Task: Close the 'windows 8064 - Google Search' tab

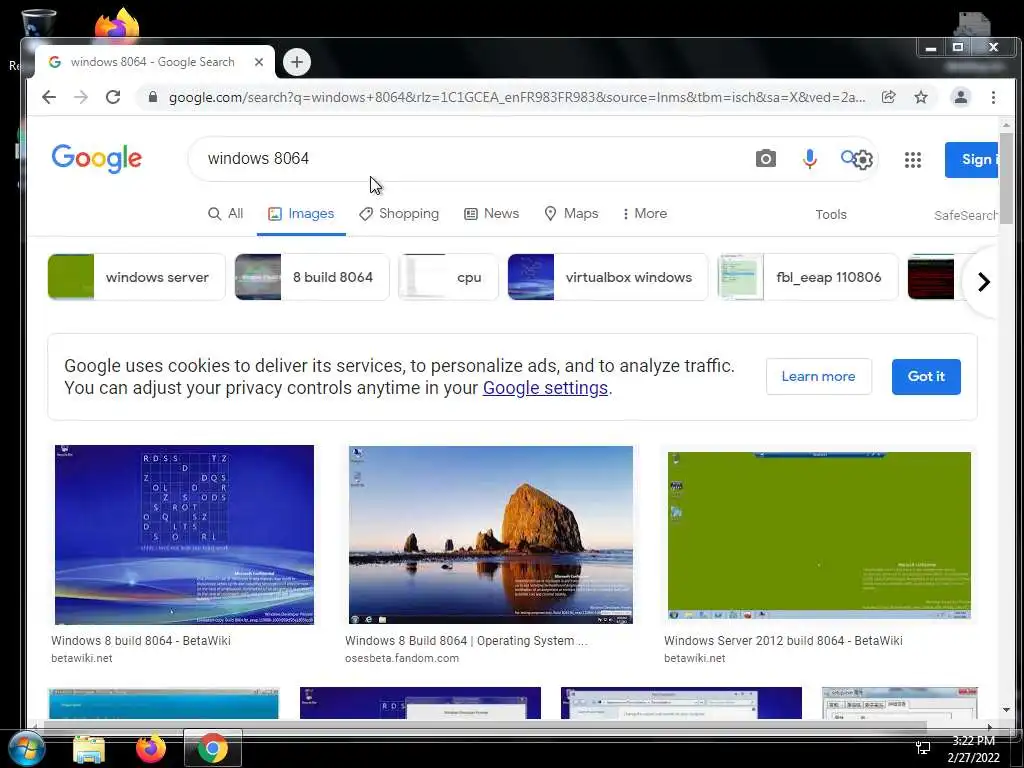Action: [259, 62]
